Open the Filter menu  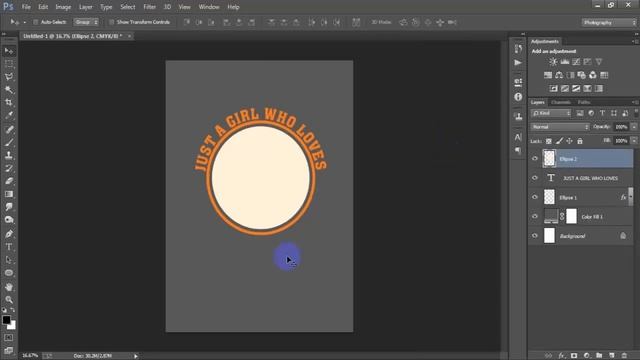tap(149, 7)
